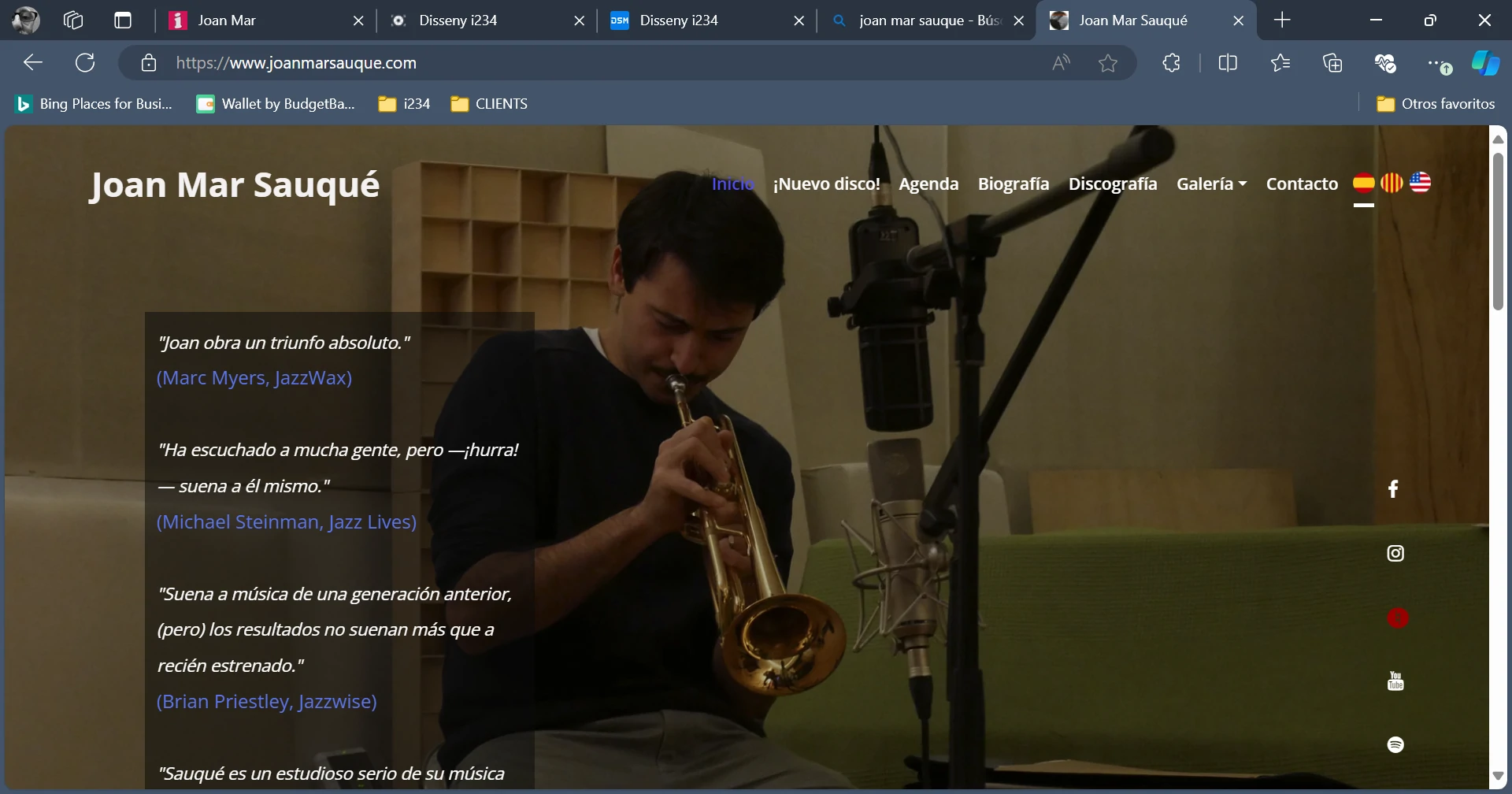Open ¡Nuevo disco! menu item

827,184
